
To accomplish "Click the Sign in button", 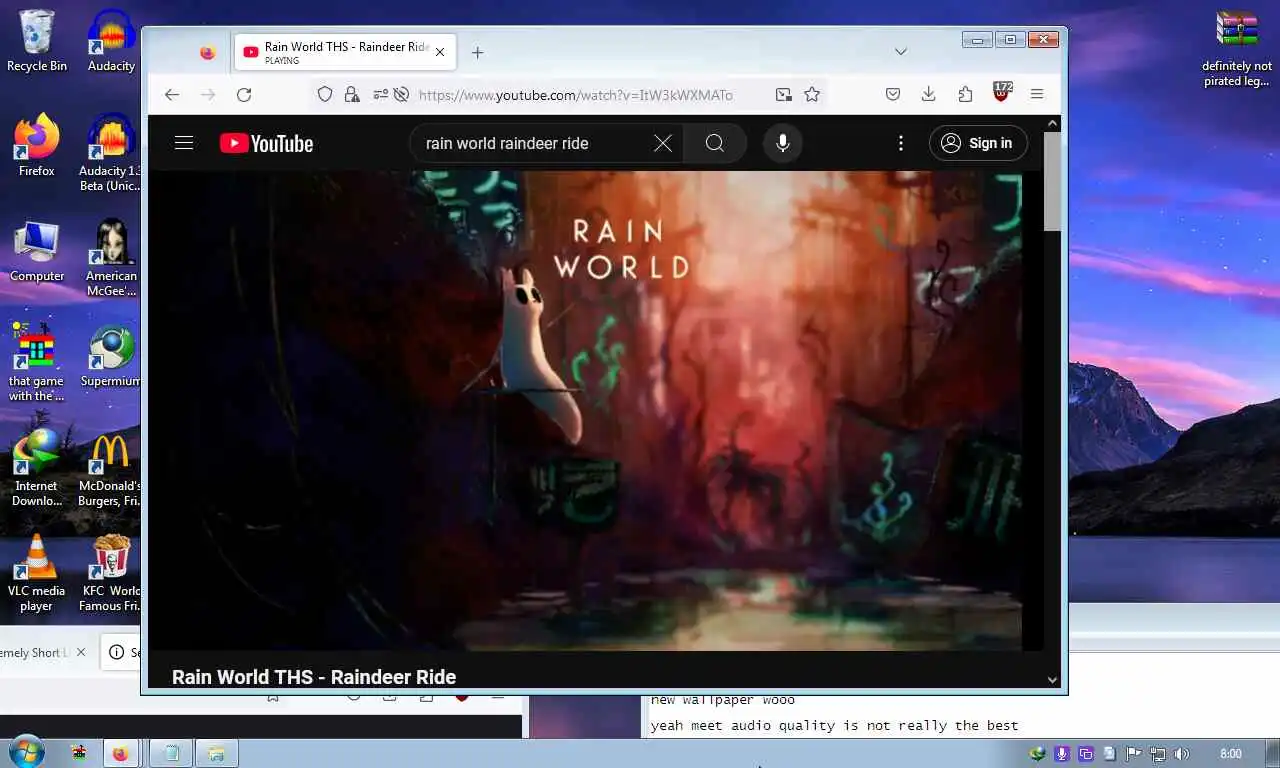I will [978, 143].
